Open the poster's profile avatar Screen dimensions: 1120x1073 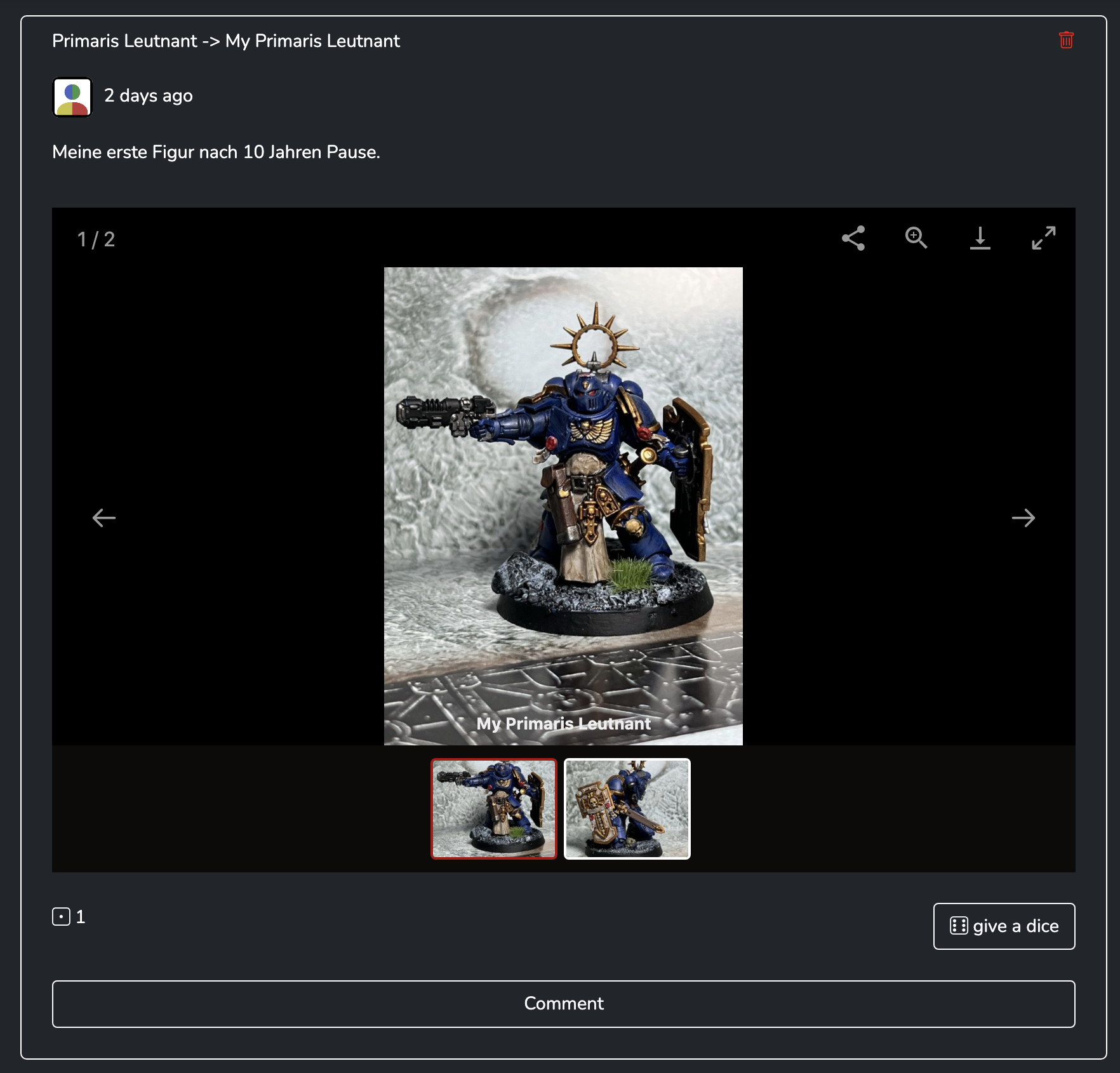[72, 97]
